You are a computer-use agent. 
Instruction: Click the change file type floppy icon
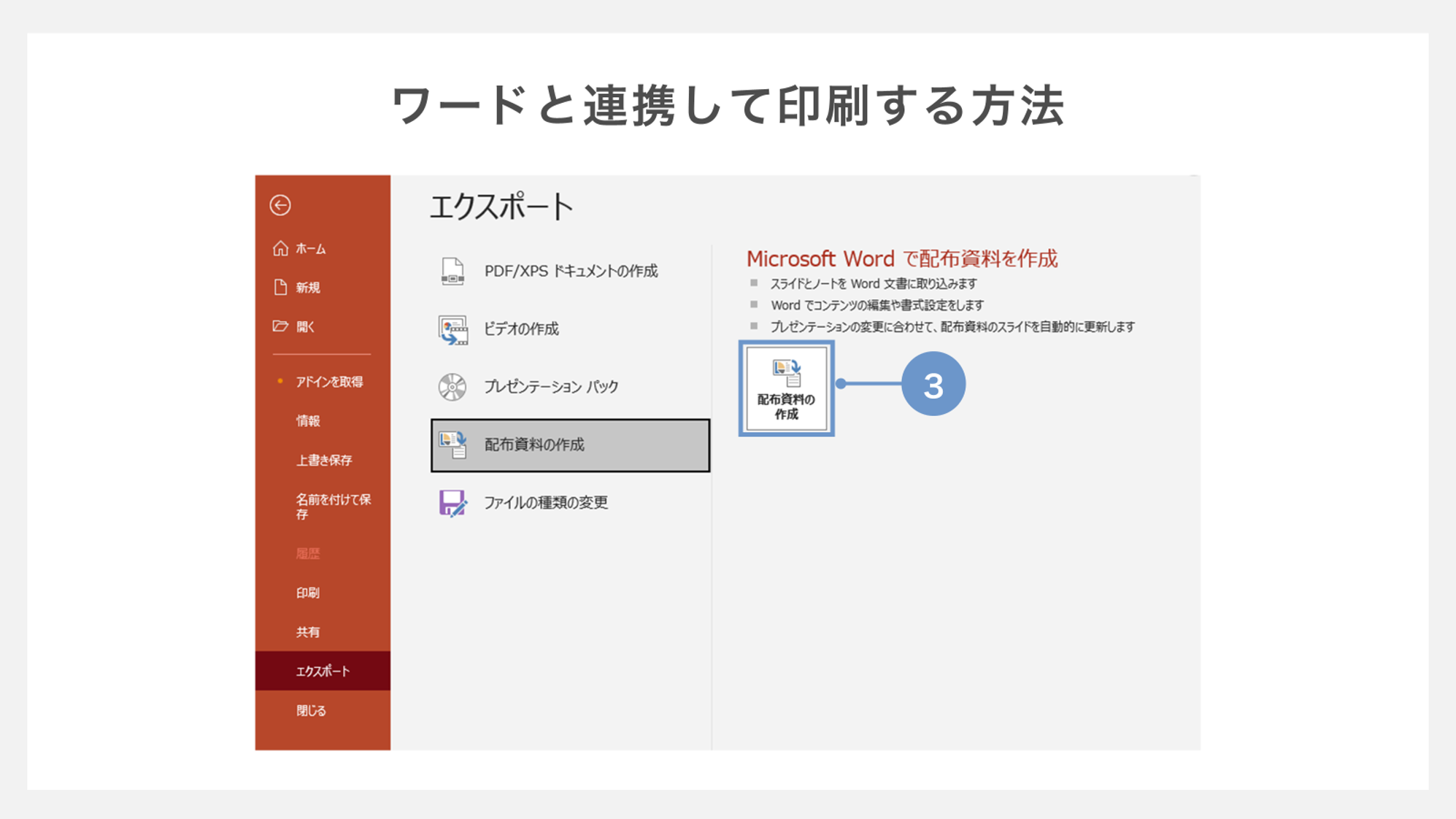click(x=452, y=503)
